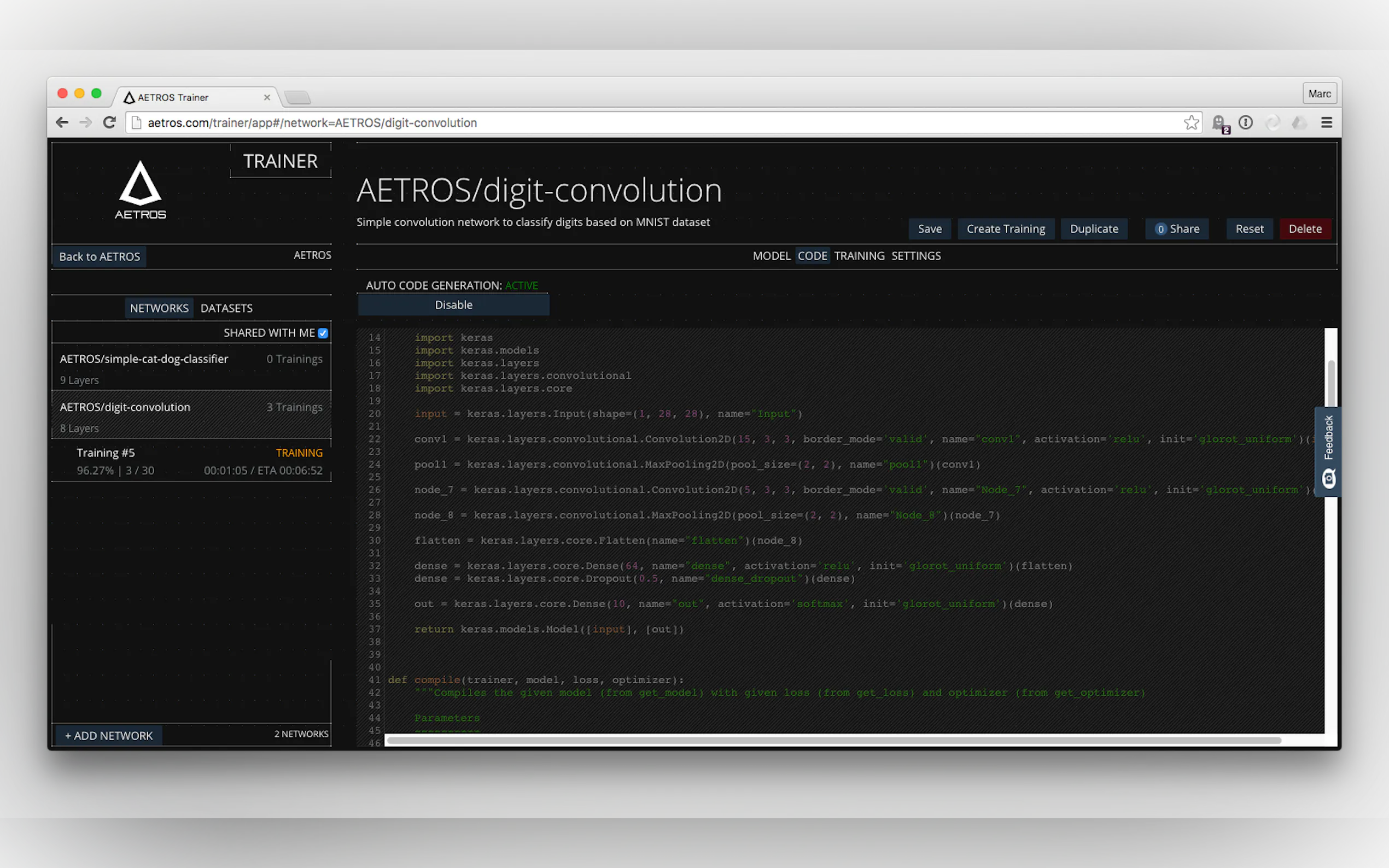Click the info circle extension icon
This screenshot has width=1389, height=868.
click(1245, 122)
